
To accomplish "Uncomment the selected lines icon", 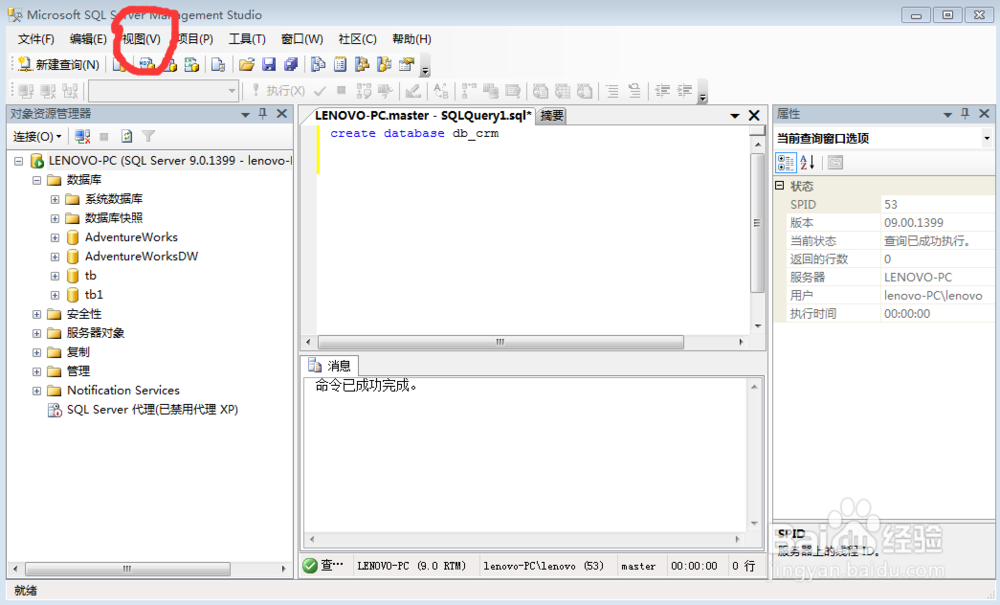I will click(x=635, y=91).
